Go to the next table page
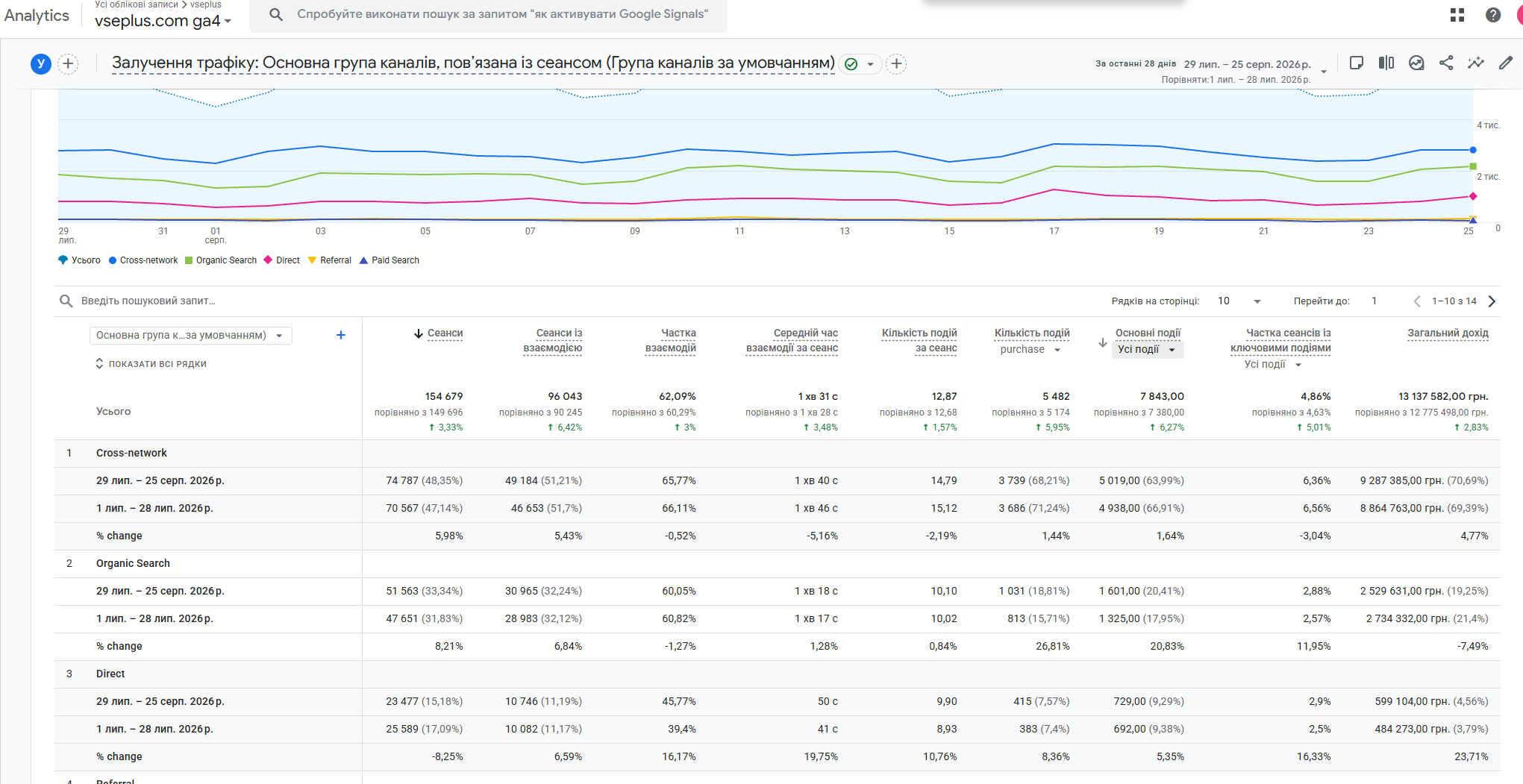 click(1492, 301)
